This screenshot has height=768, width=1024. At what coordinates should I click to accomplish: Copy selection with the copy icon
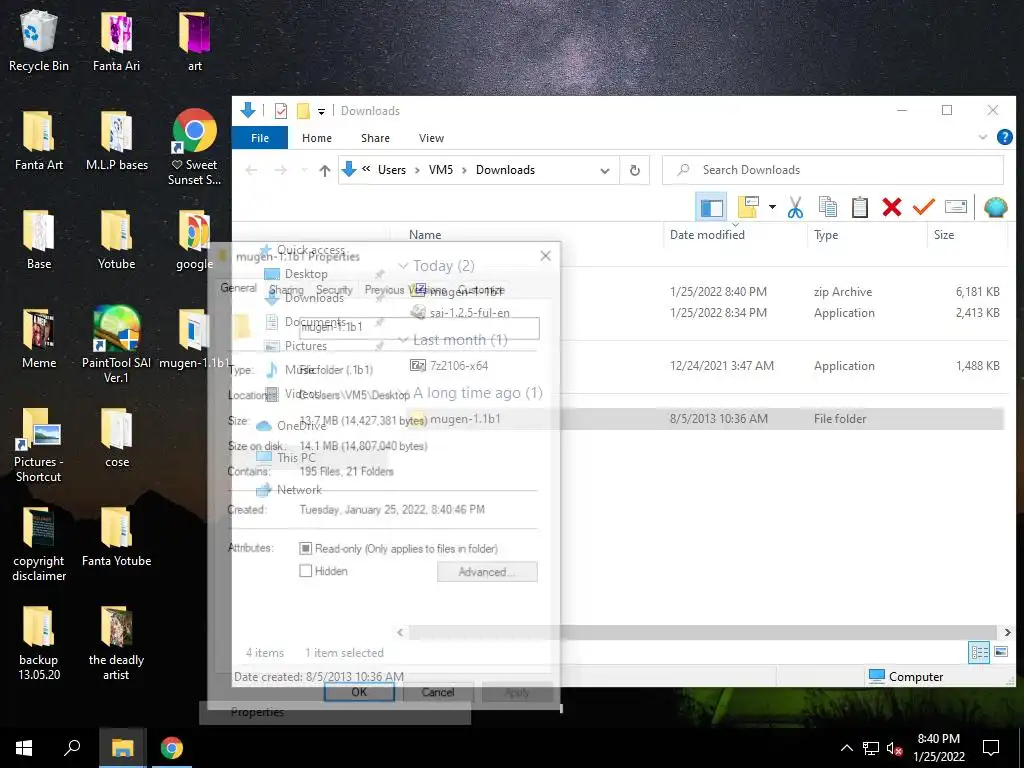827,207
